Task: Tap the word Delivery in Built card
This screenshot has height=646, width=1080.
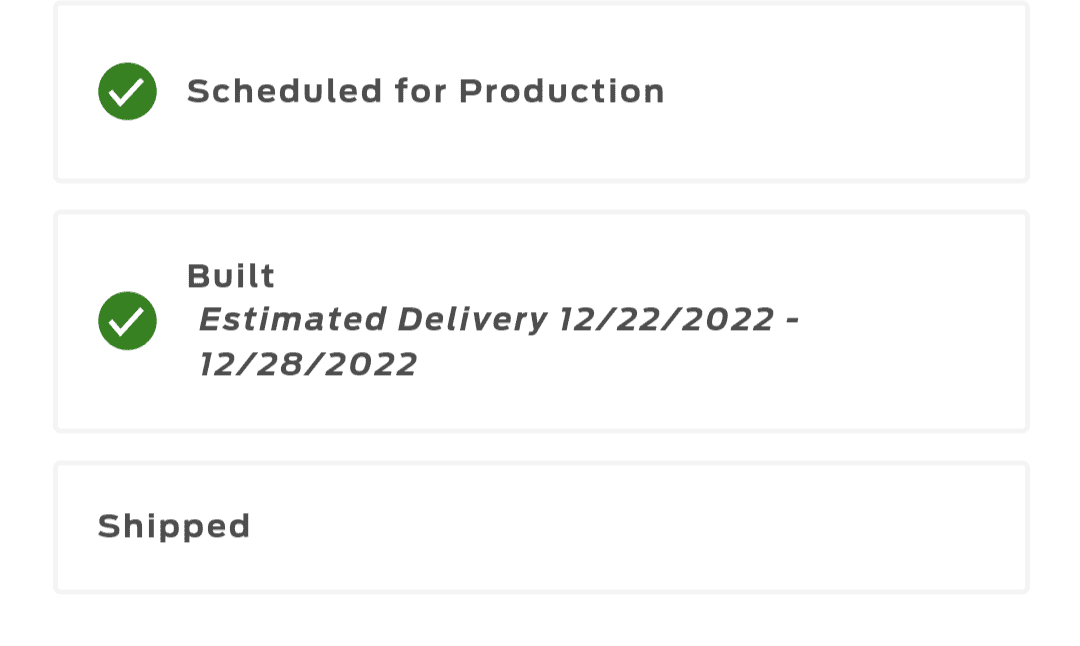Action: coord(472,320)
